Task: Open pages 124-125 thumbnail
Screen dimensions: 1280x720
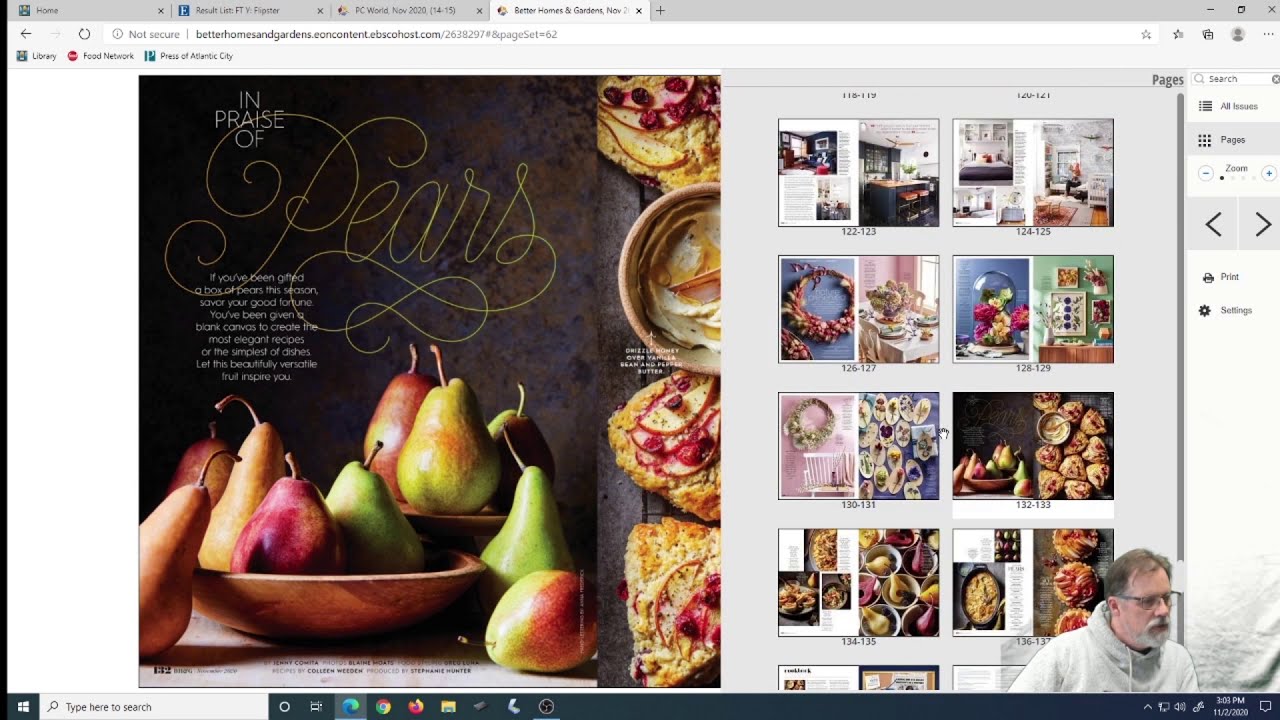Action: pos(1033,173)
